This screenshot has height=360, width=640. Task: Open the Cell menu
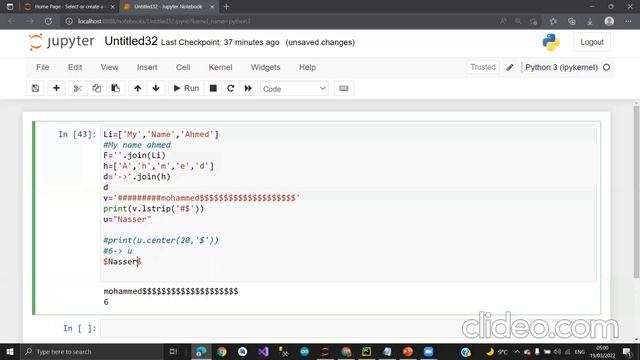tap(183, 67)
